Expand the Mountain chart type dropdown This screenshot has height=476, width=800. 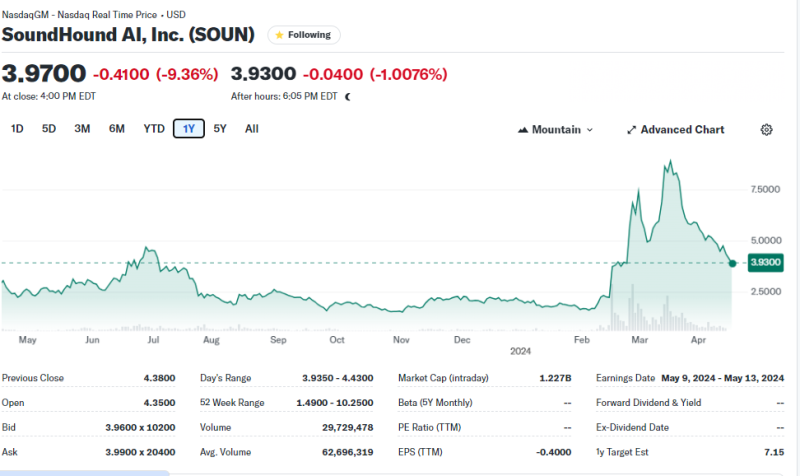[556, 130]
